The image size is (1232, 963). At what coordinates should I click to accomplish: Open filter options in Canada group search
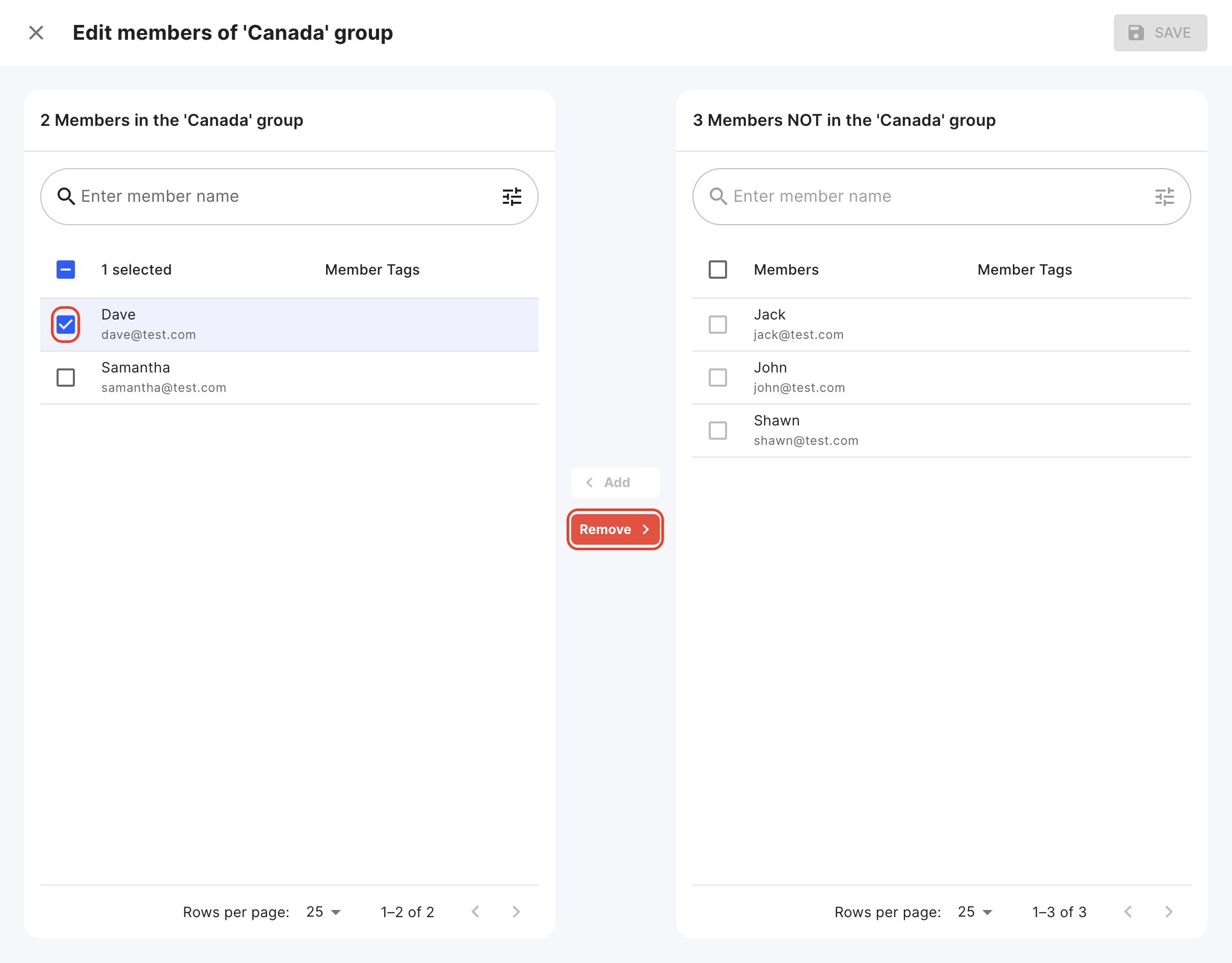tap(512, 196)
